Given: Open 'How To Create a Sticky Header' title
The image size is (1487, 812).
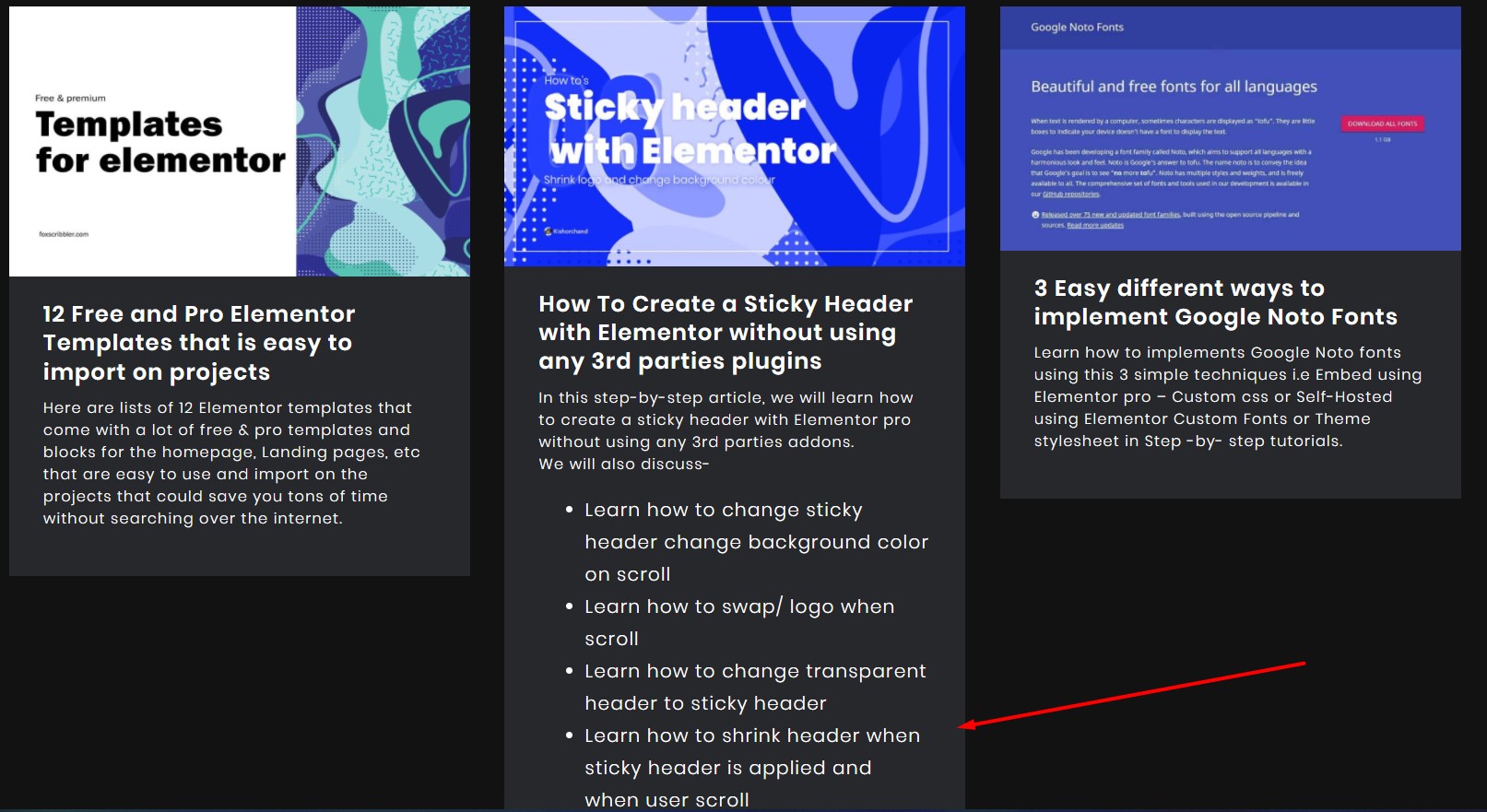Looking at the screenshot, I should click(726, 332).
